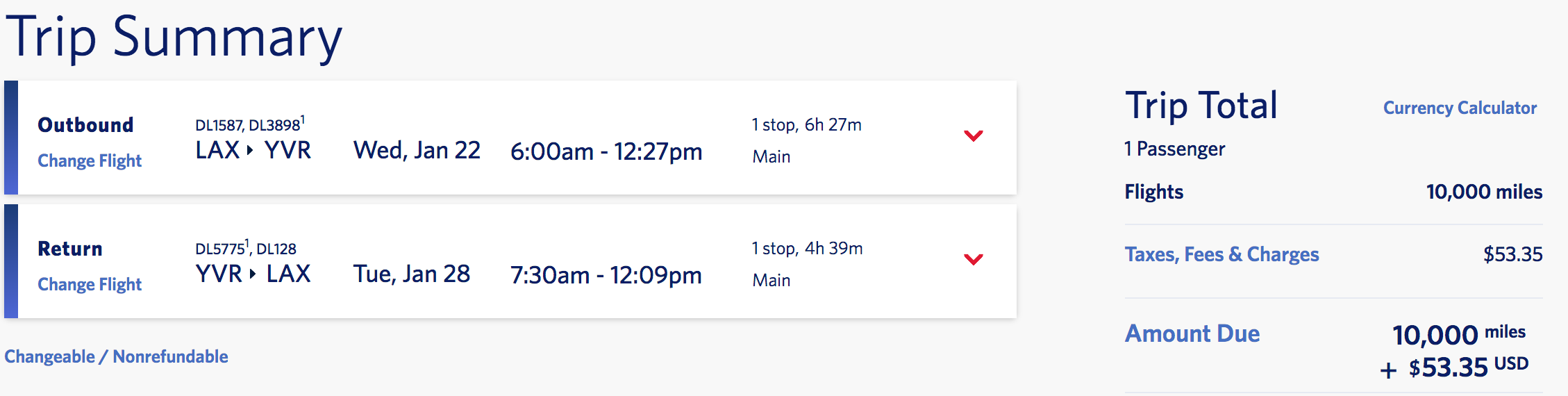This screenshot has width=1568, height=396.
Task: Click the 6:00am - 12:27pm outbound time
Action: tap(606, 151)
